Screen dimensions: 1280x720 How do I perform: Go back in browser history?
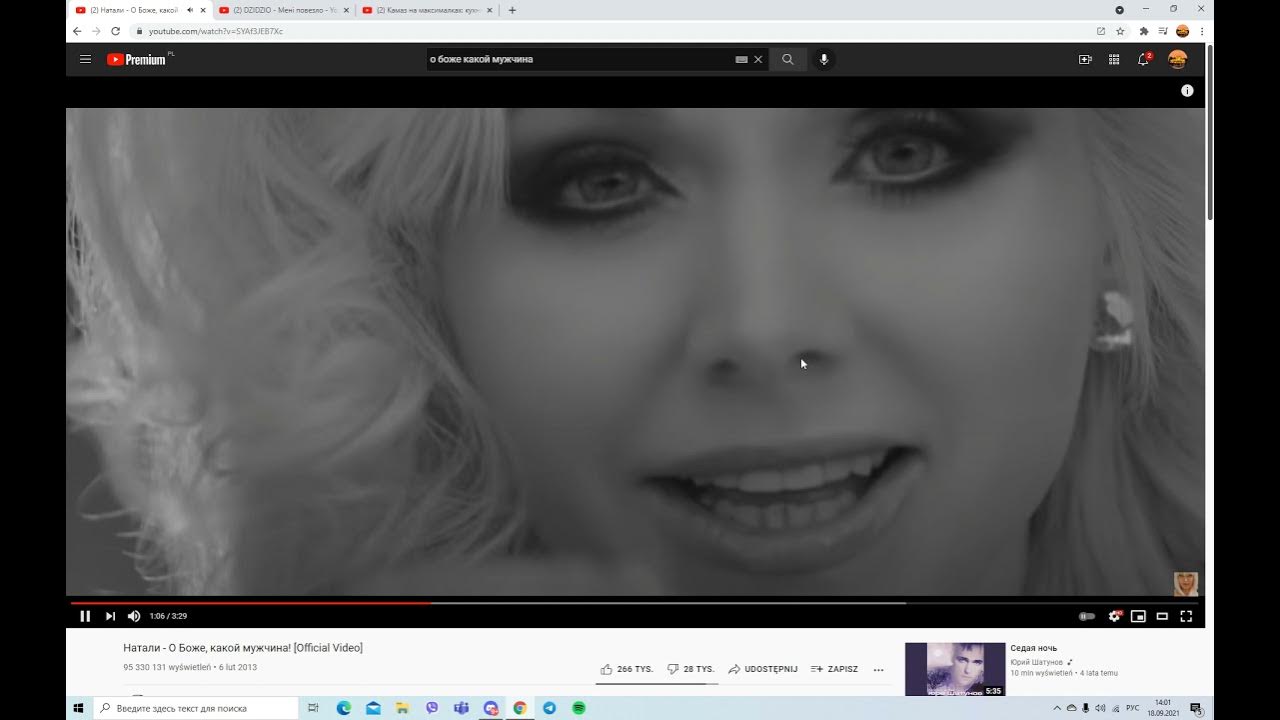coord(77,31)
